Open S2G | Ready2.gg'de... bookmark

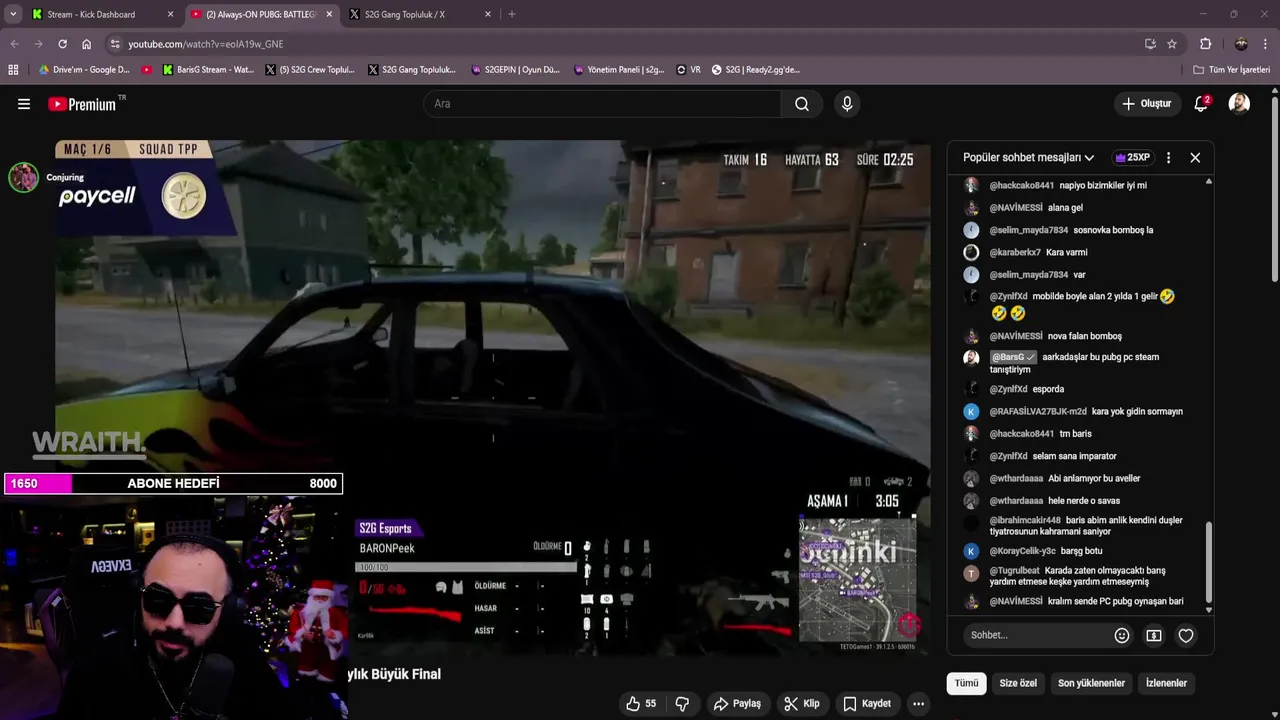(755, 70)
